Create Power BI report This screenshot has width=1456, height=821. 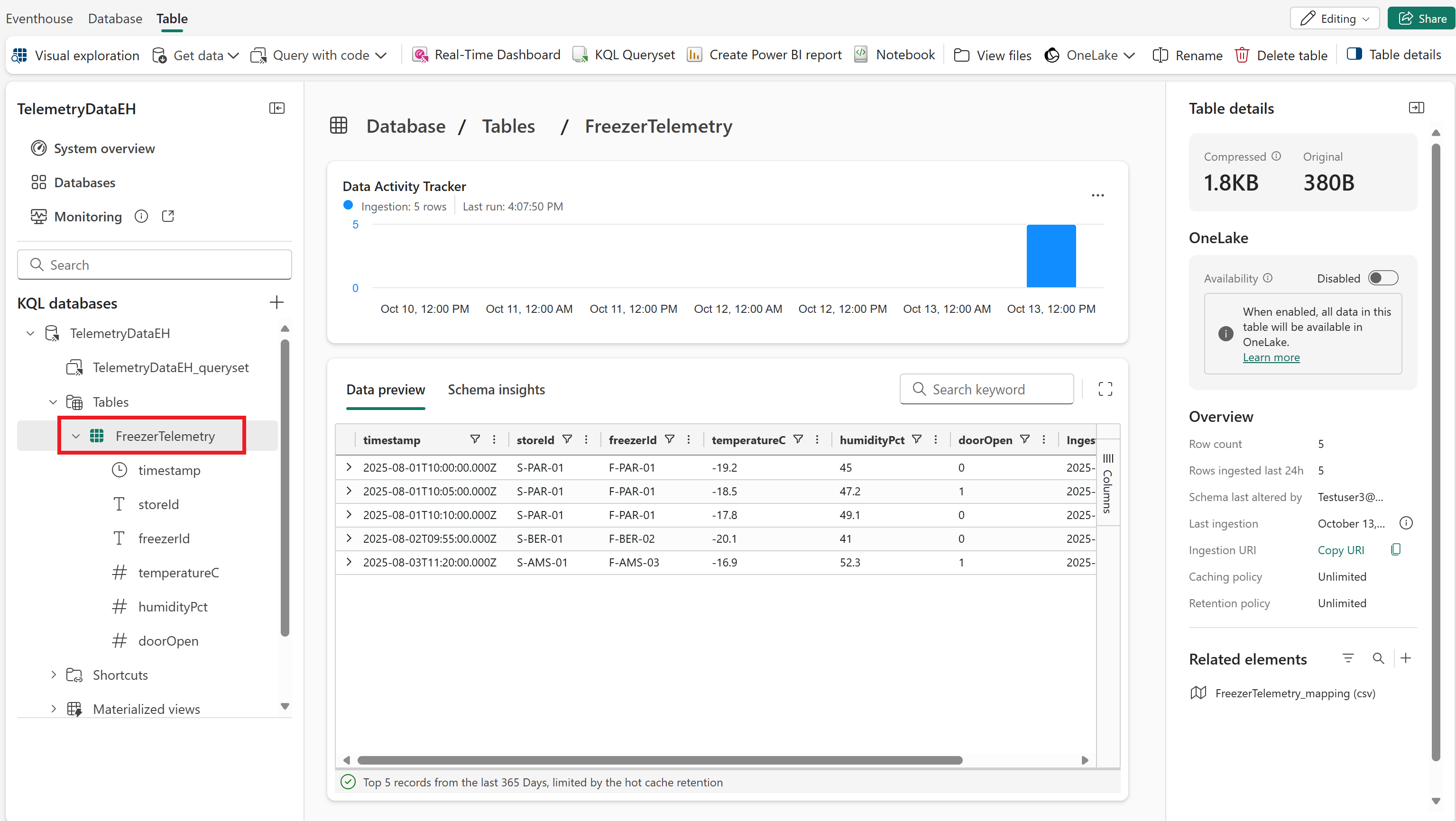[x=764, y=55]
